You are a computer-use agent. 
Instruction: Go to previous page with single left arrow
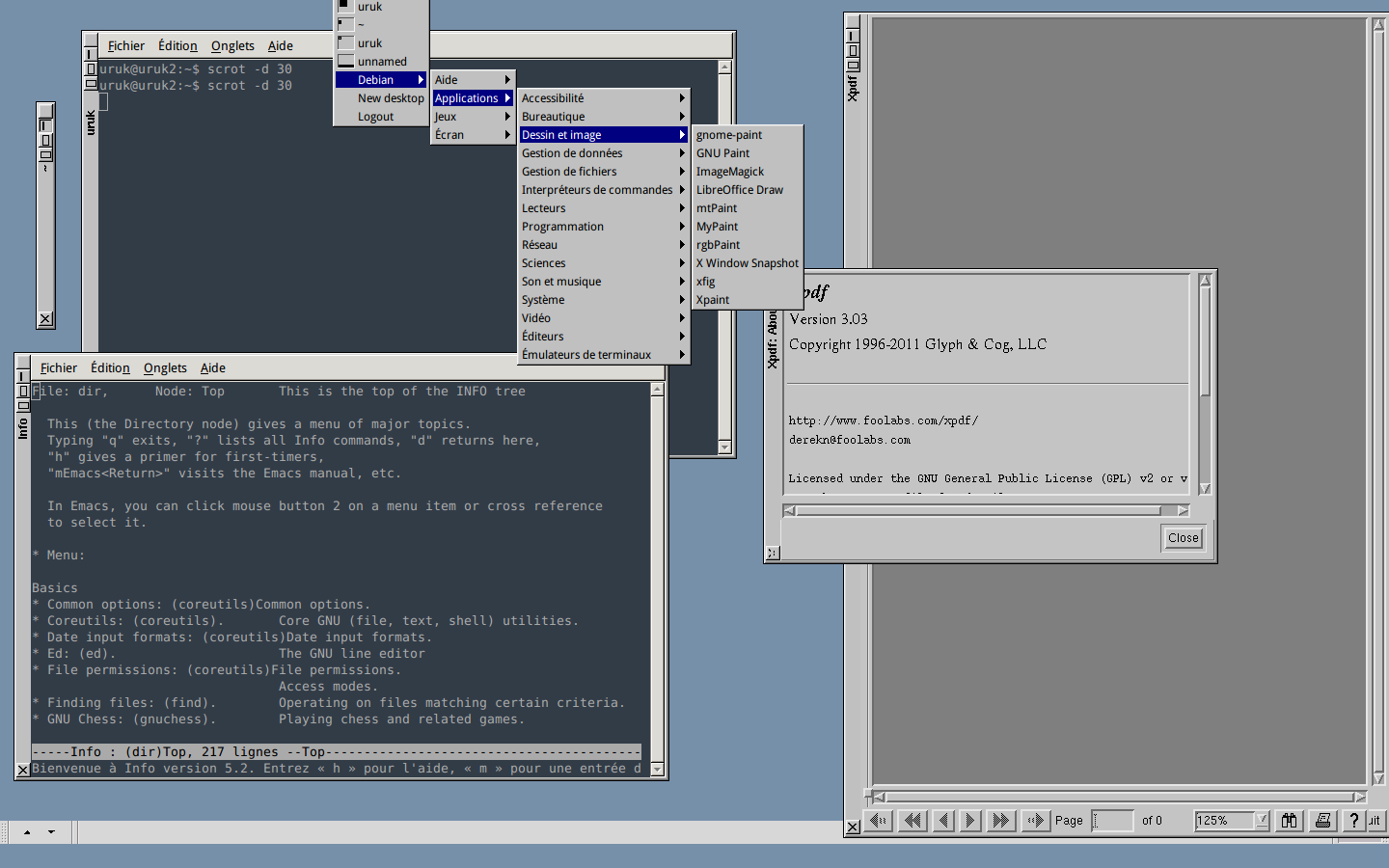(942, 821)
